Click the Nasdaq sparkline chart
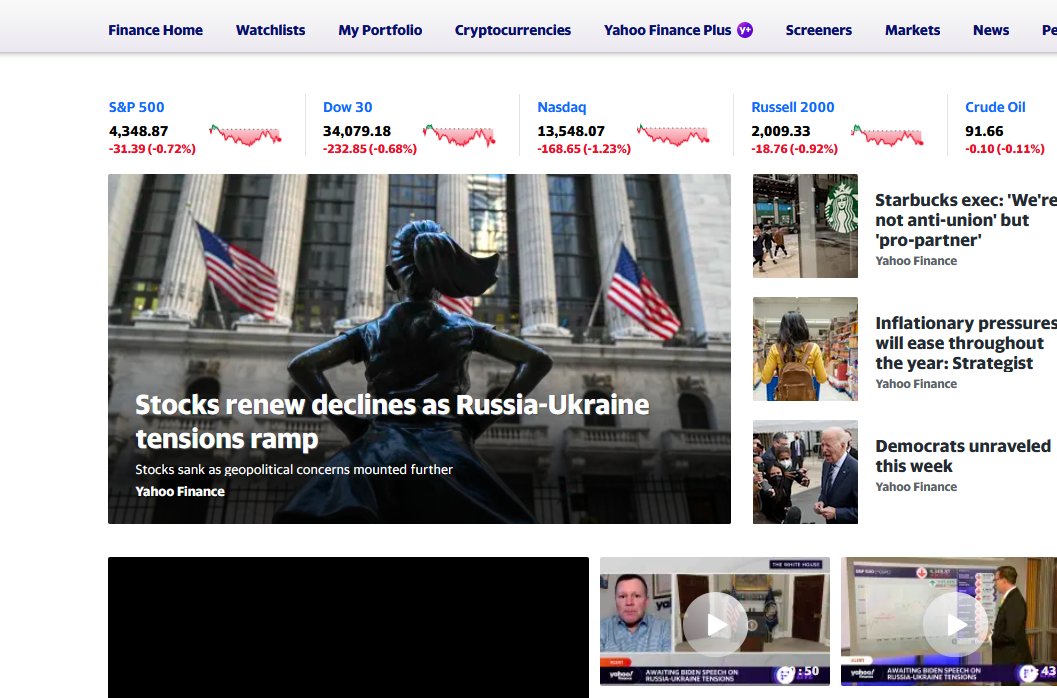This screenshot has width=1057, height=698. click(673, 135)
